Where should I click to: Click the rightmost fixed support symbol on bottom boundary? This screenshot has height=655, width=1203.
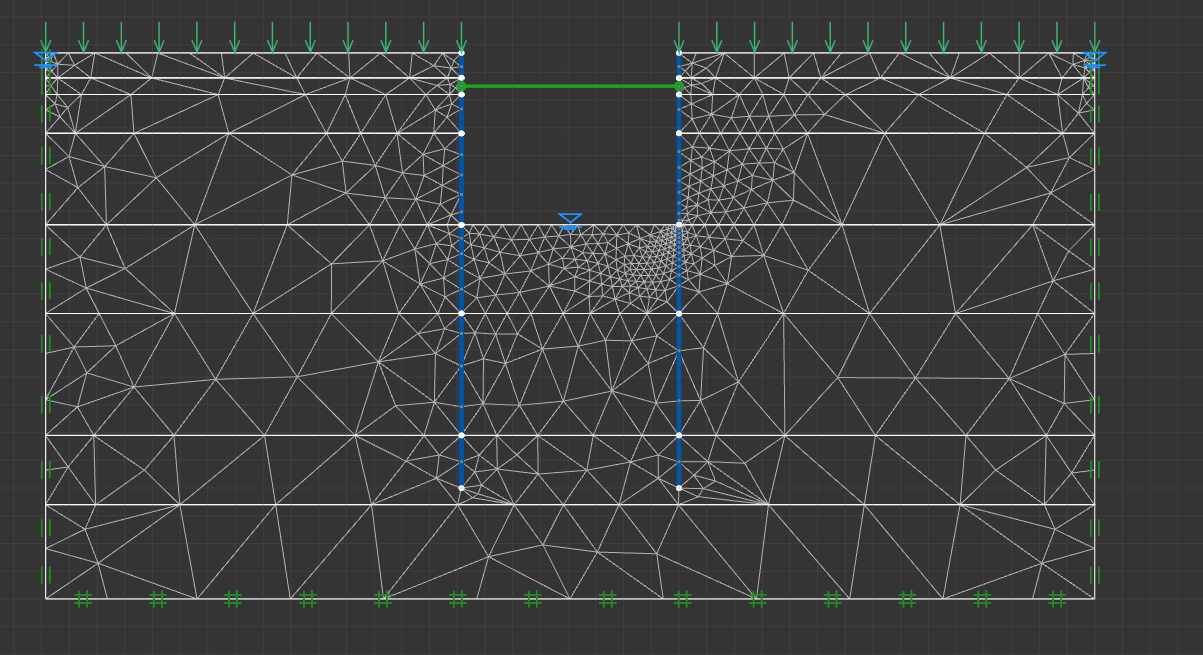[x=1057, y=599]
